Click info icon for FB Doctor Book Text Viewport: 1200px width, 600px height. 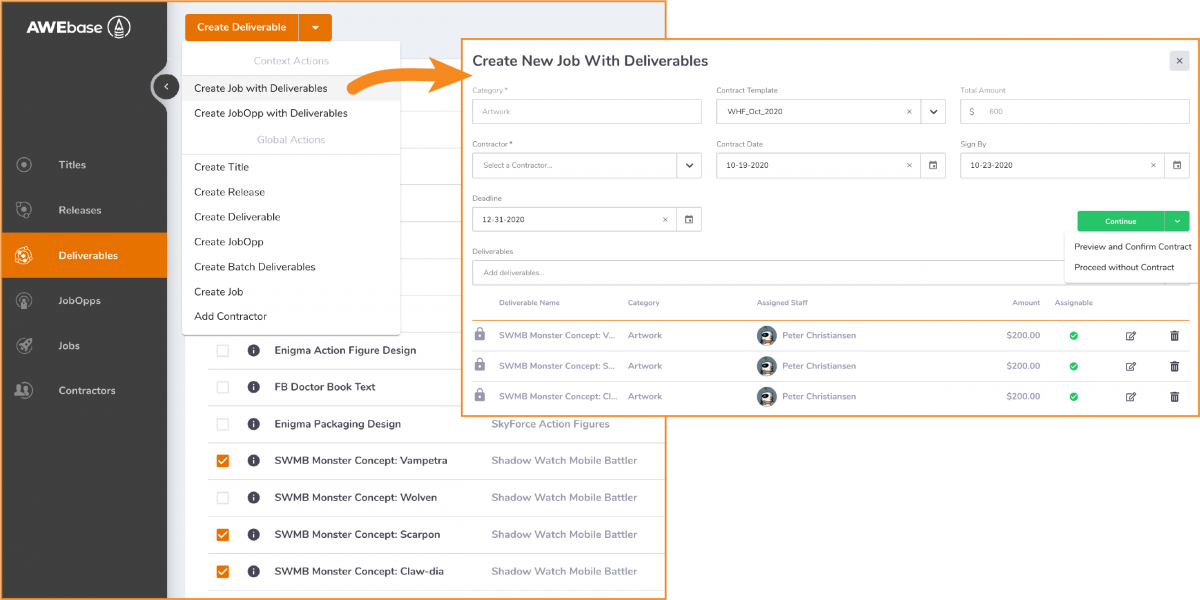(254, 387)
